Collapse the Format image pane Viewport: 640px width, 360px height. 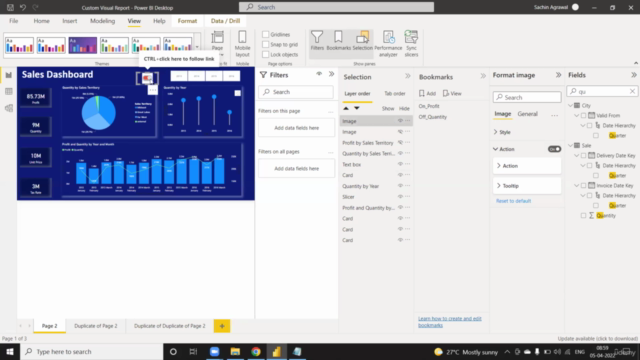pyautogui.click(x=558, y=75)
